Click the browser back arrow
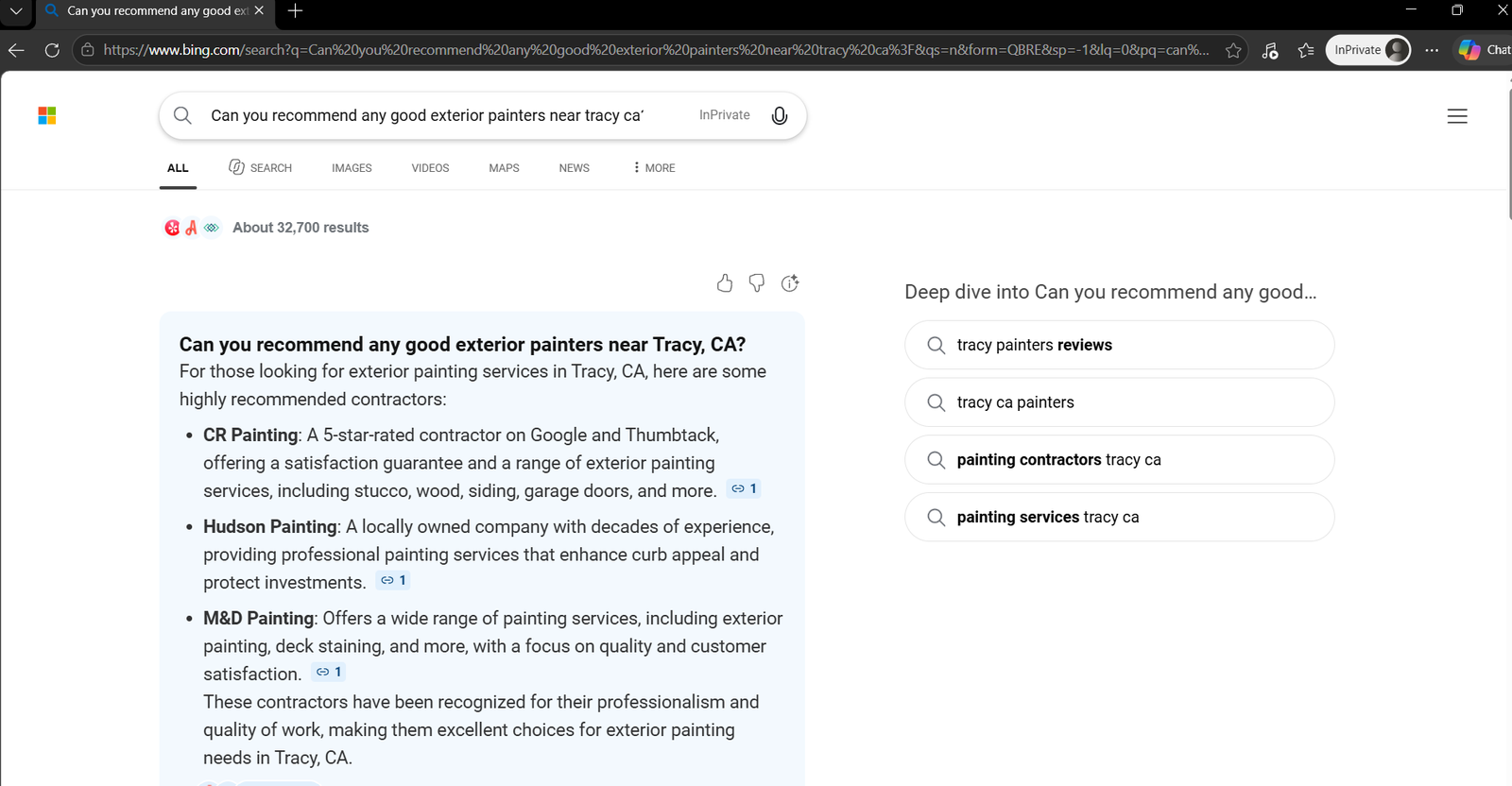This screenshot has width=1512, height=786. pos(16,50)
